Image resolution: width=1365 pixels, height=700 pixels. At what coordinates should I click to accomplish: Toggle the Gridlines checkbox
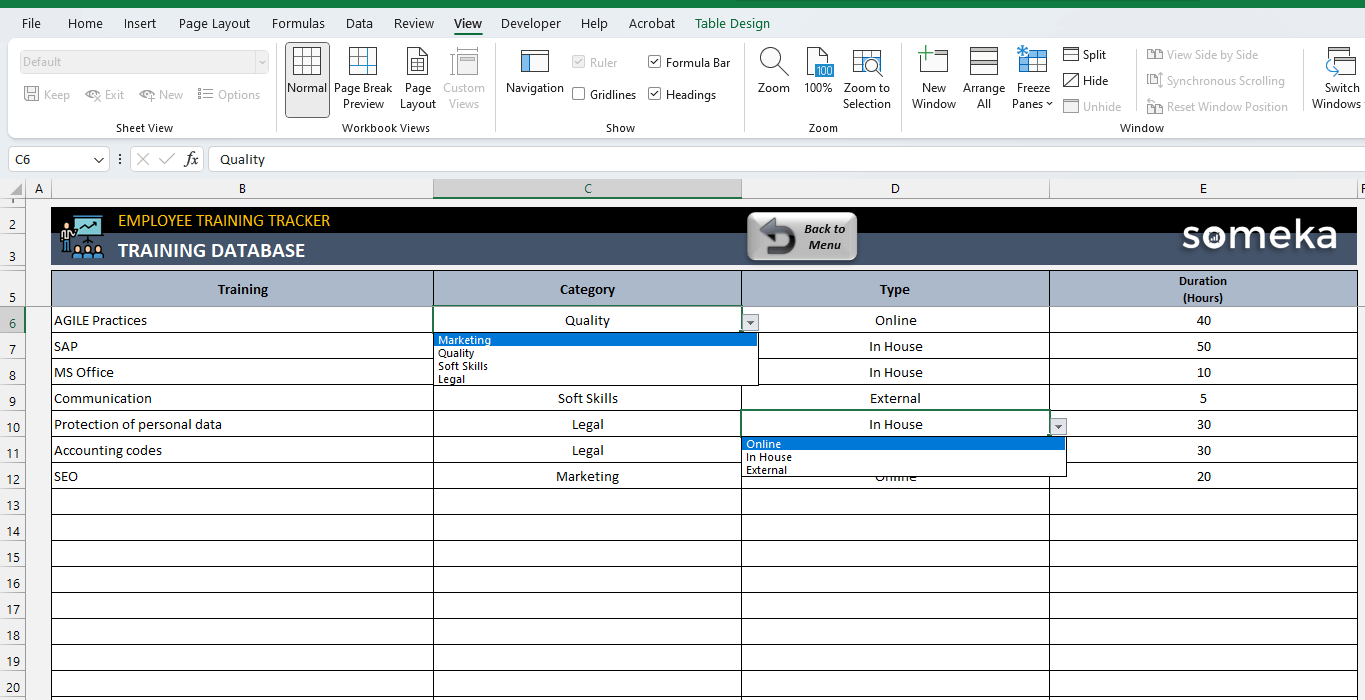(x=578, y=94)
